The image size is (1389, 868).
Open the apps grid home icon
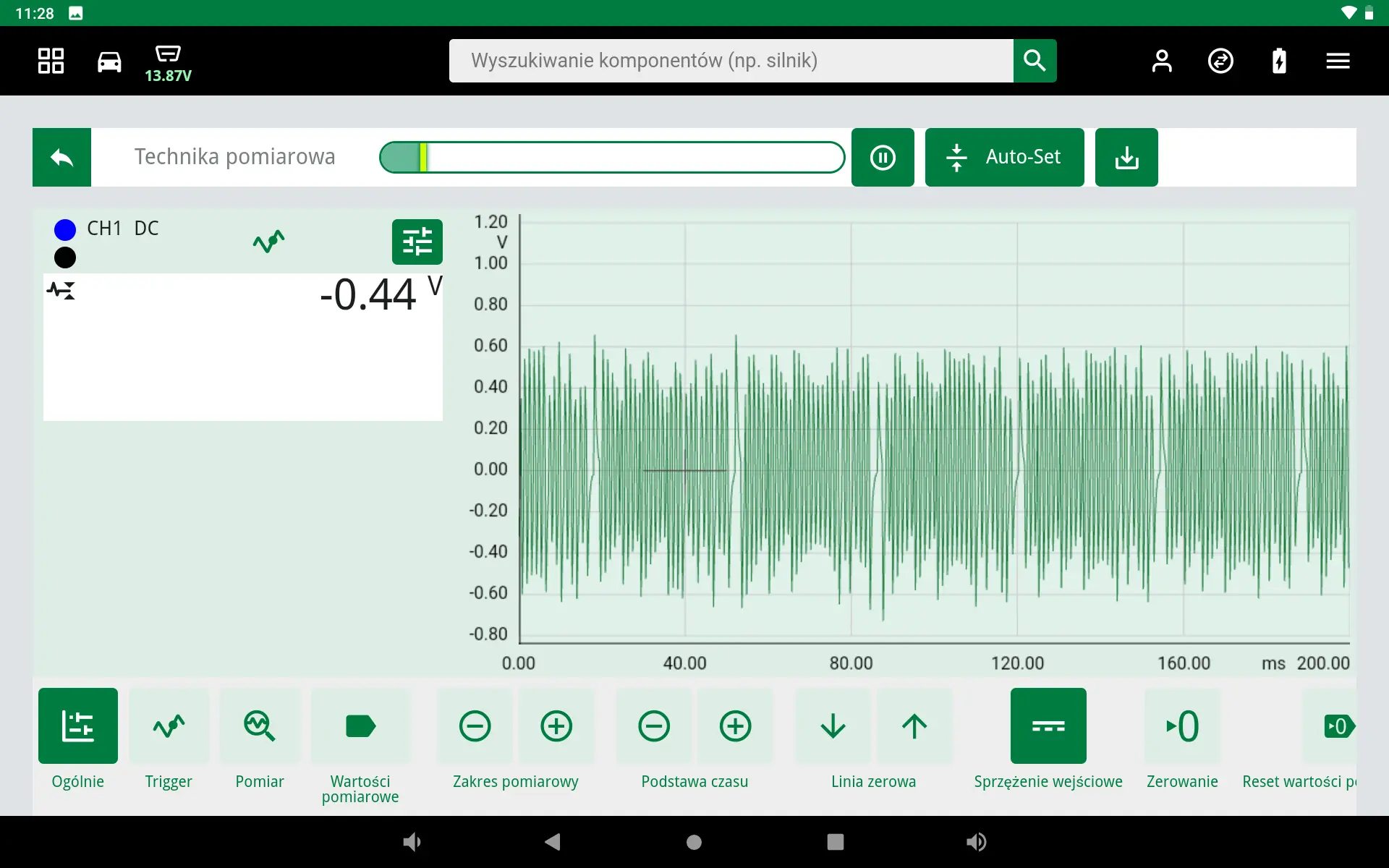coord(51,61)
